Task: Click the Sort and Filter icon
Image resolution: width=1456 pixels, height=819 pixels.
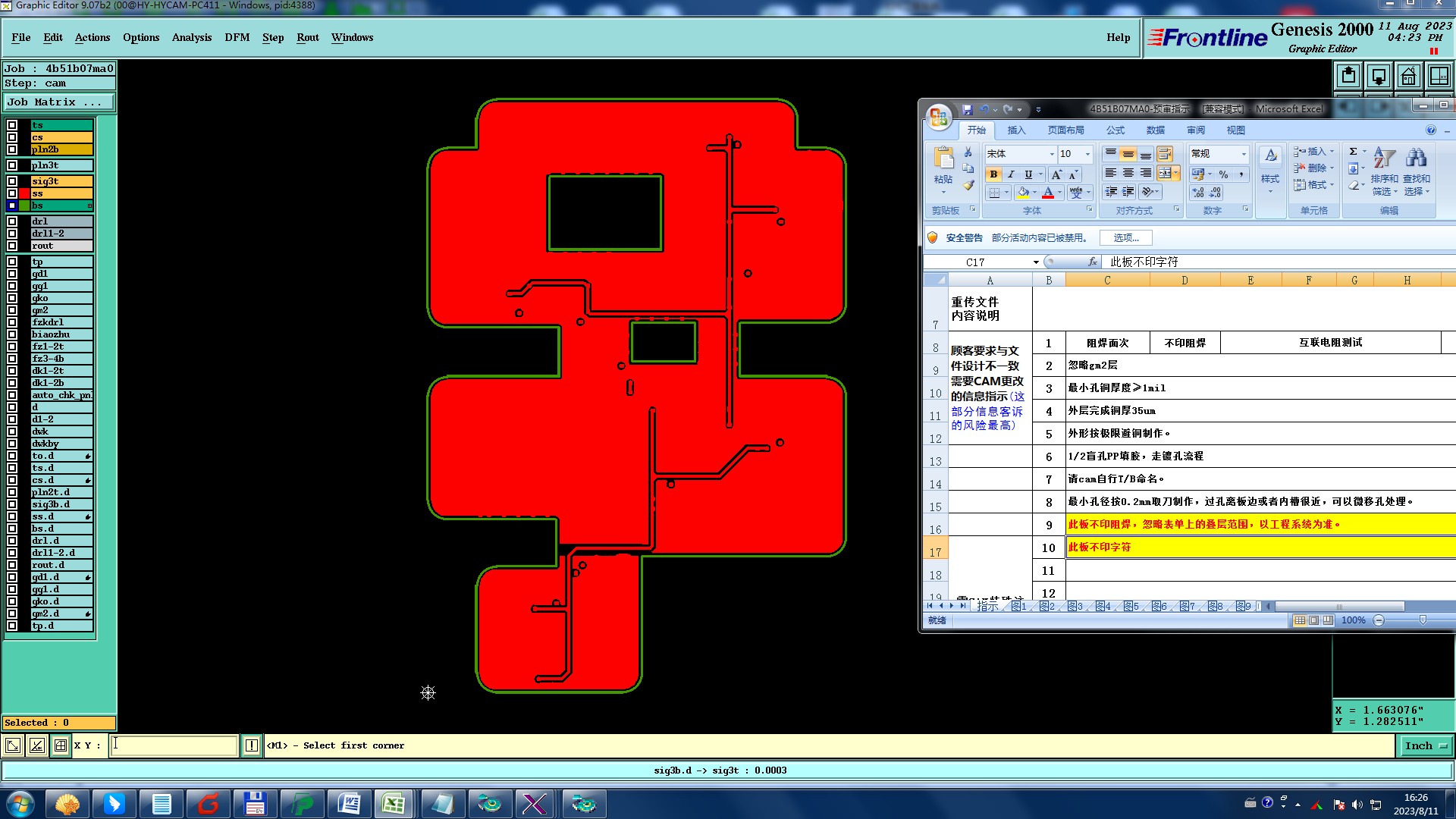Action: click(1384, 158)
